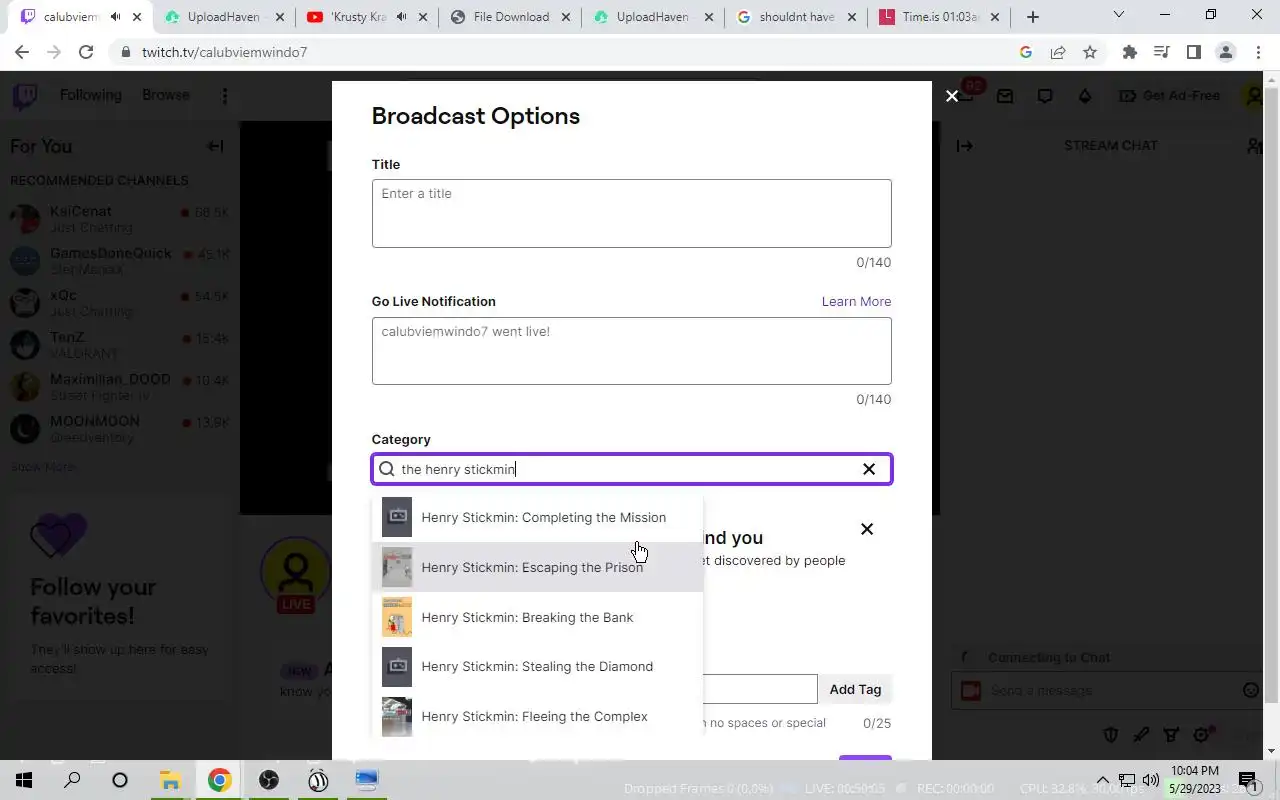Open the Browse page

coord(166,95)
